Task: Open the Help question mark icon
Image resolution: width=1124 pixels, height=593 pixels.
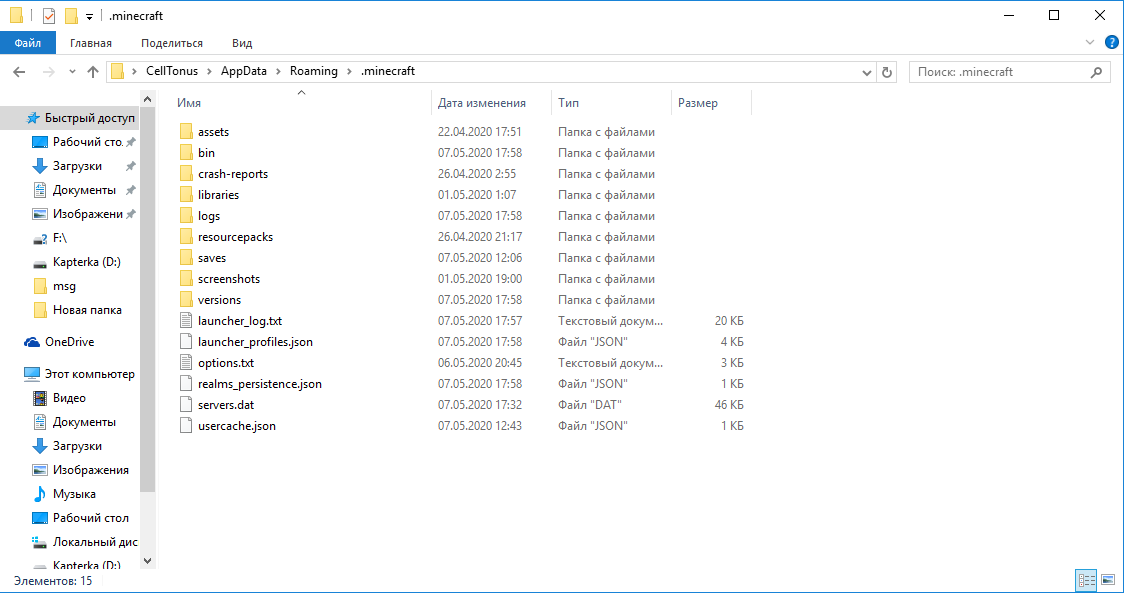Action: 1112,42
